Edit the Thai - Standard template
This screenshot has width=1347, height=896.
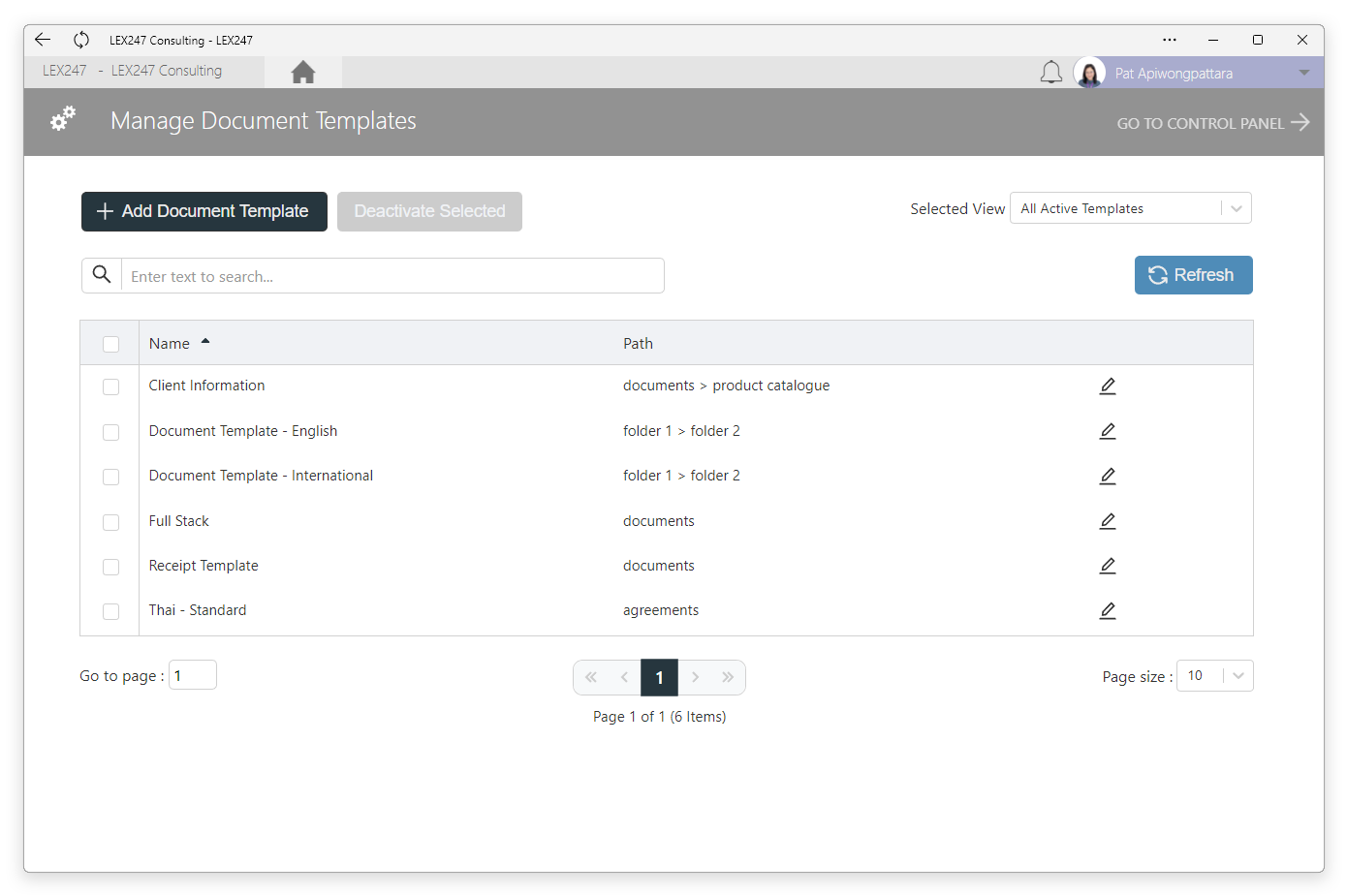point(1108,610)
